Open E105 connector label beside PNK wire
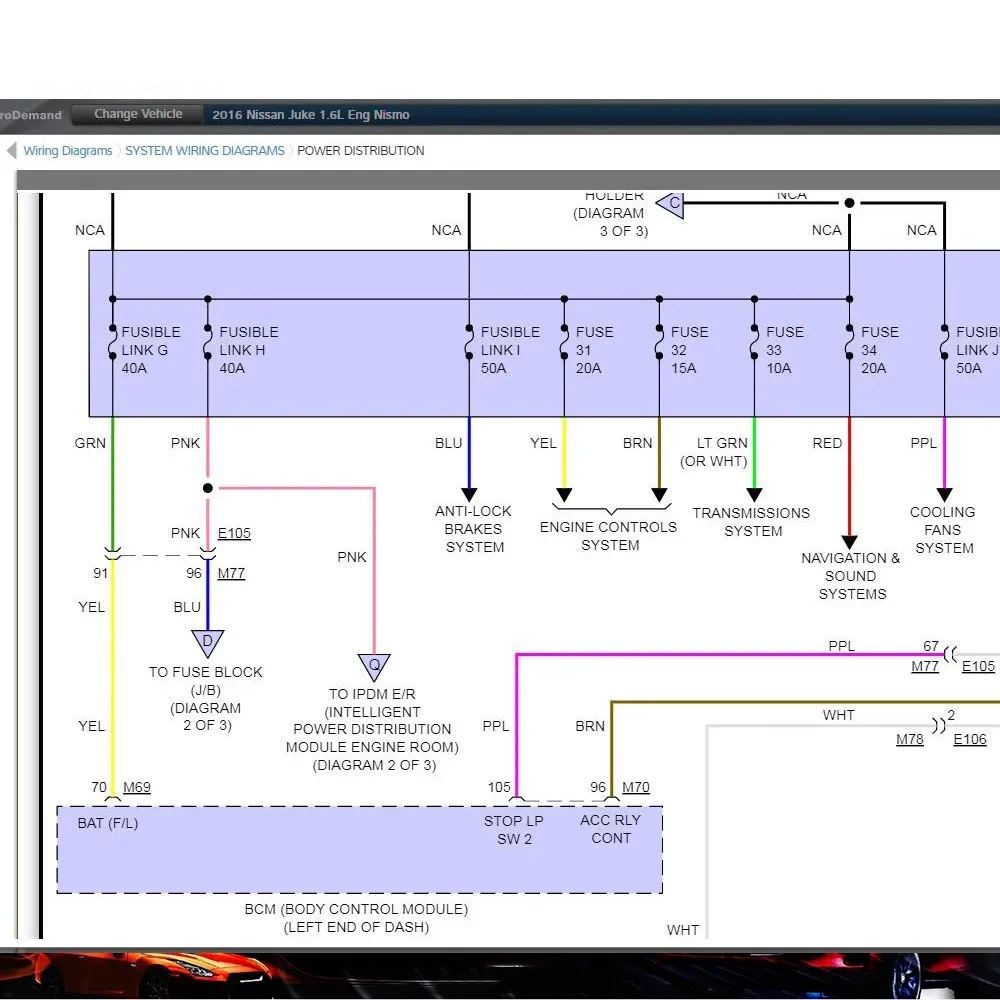Screen dimensions: 1000x1000 click(x=234, y=533)
